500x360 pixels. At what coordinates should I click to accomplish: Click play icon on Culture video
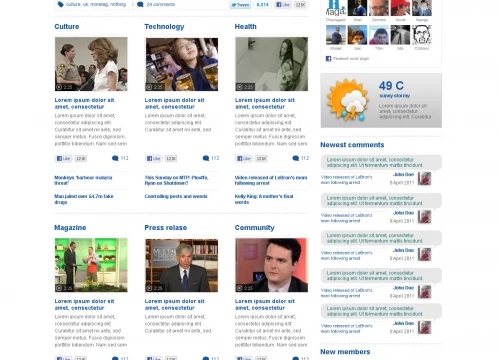pyautogui.click(x=59, y=87)
